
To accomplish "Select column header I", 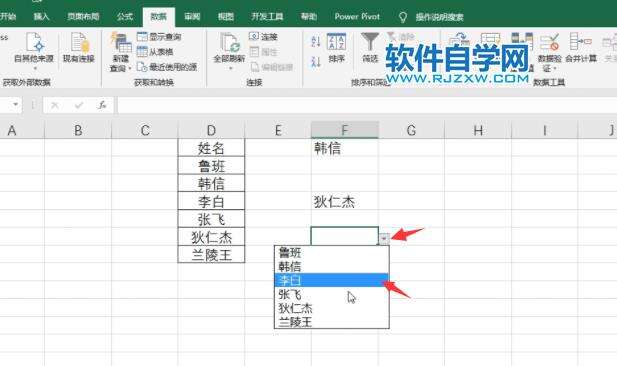I will 545,130.
